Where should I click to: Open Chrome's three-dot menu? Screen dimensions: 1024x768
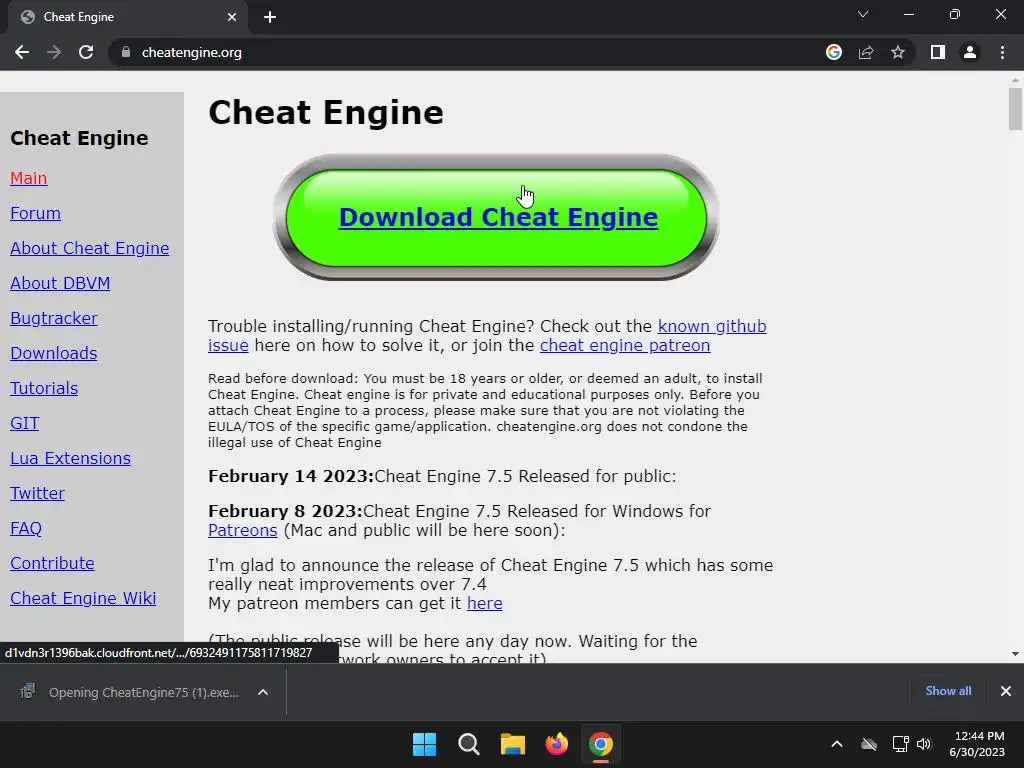coord(1002,52)
